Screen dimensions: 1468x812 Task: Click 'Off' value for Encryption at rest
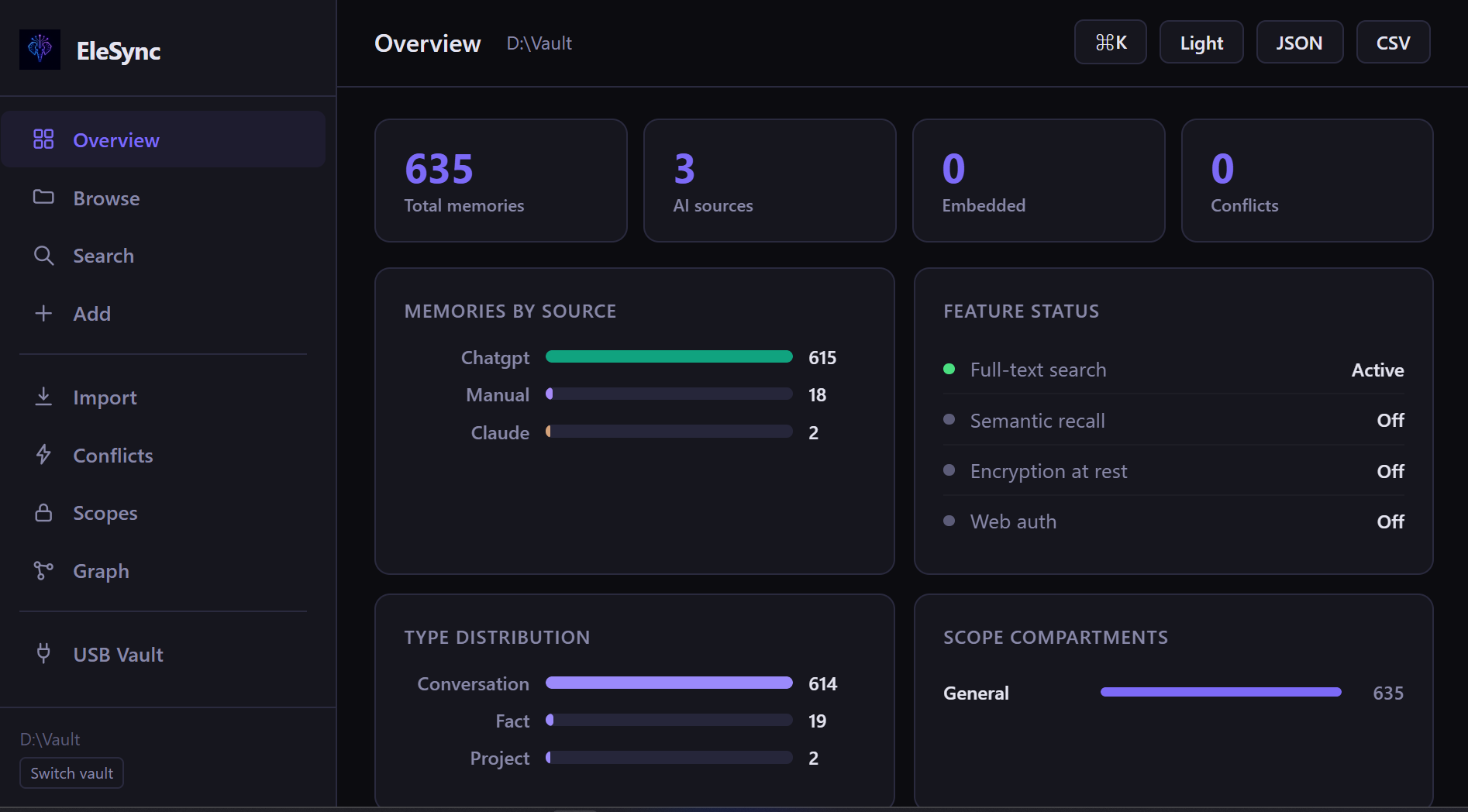(x=1390, y=471)
